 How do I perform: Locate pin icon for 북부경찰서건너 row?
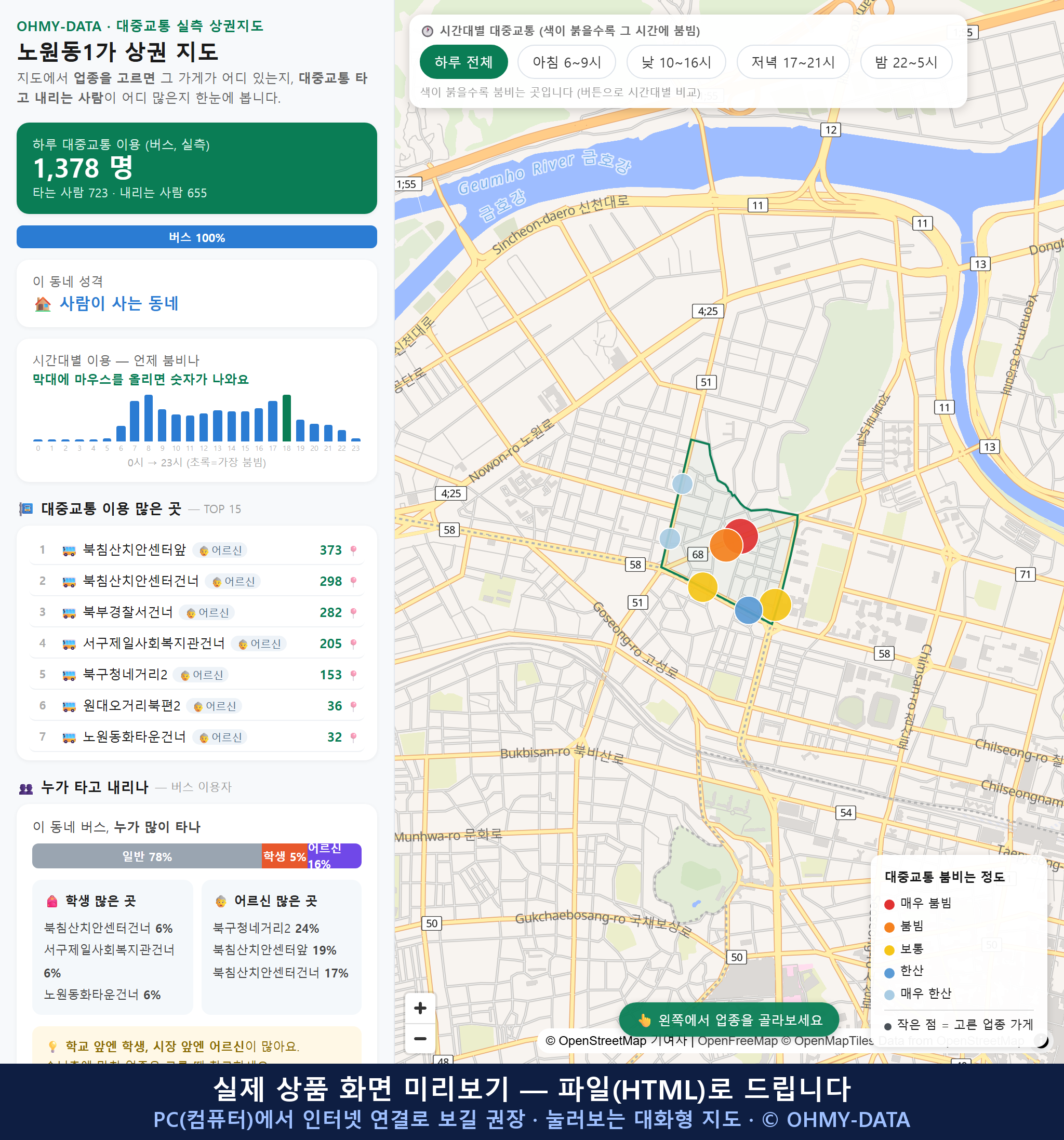click(353, 612)
